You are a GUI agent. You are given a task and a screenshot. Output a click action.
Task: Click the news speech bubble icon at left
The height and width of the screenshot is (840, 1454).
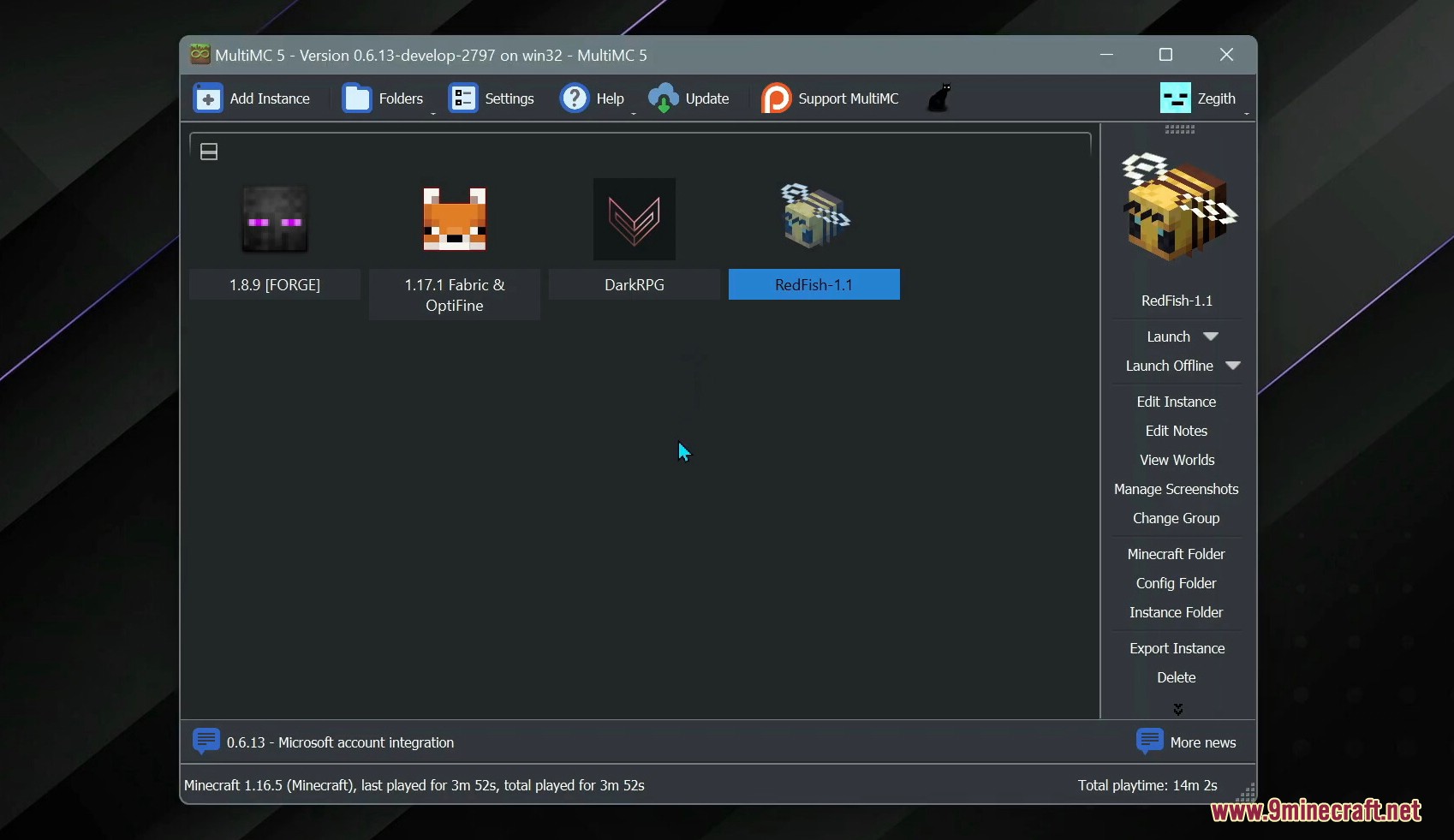(x=206, y=742)
